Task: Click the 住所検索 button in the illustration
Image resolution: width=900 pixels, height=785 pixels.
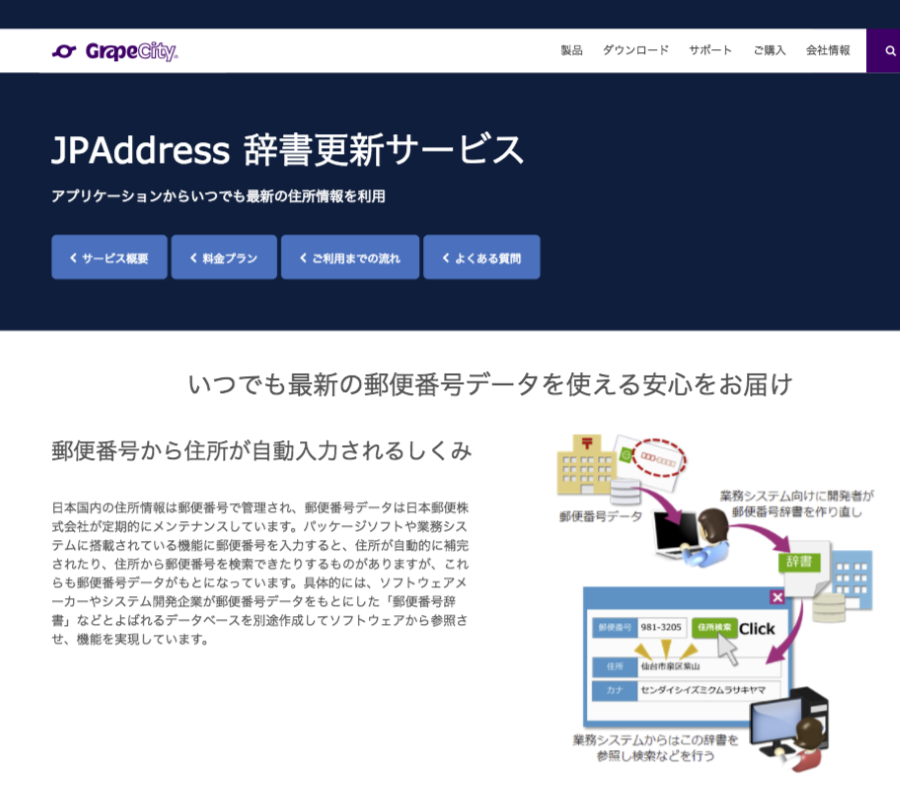Action: click(714, 628)
